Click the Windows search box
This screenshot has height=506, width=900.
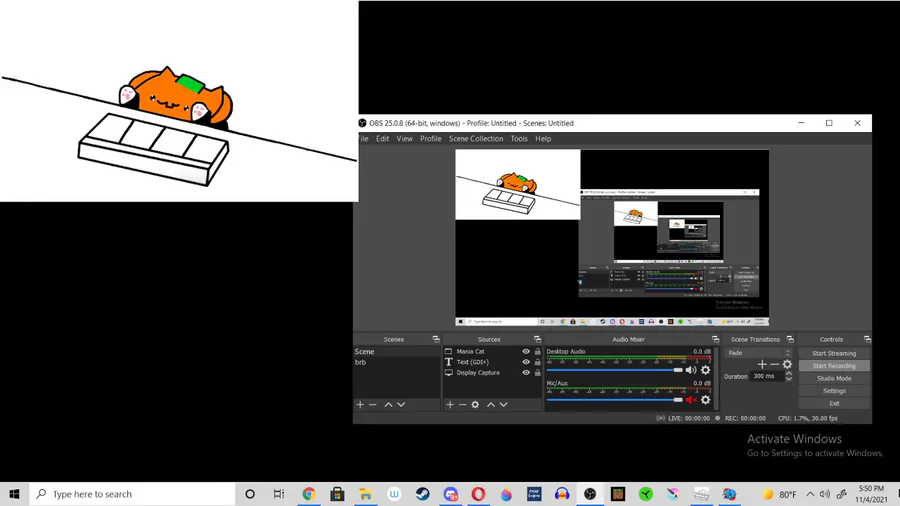pos(132,494)
